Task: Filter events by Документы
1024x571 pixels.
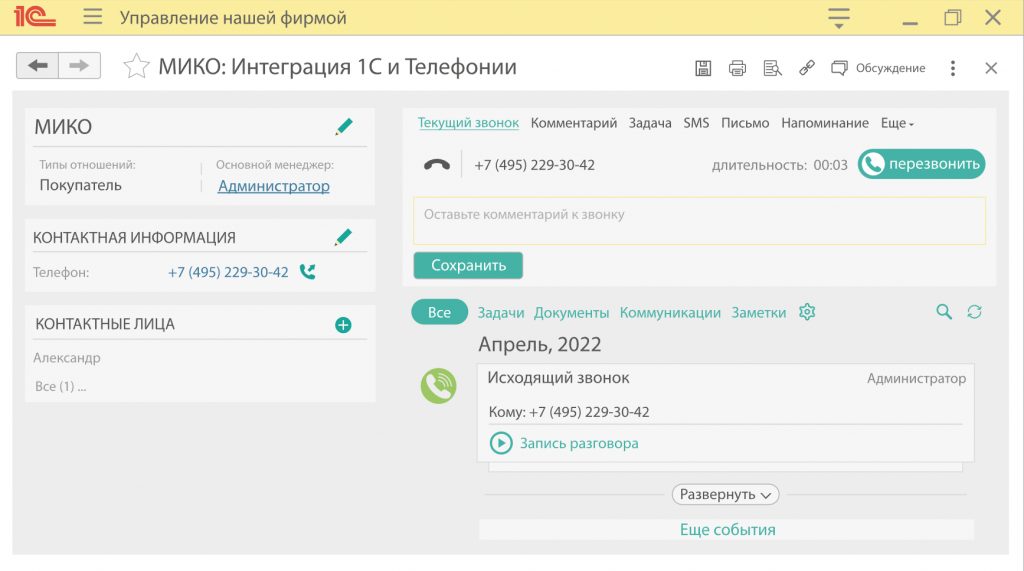Action: tap(571, 313)
